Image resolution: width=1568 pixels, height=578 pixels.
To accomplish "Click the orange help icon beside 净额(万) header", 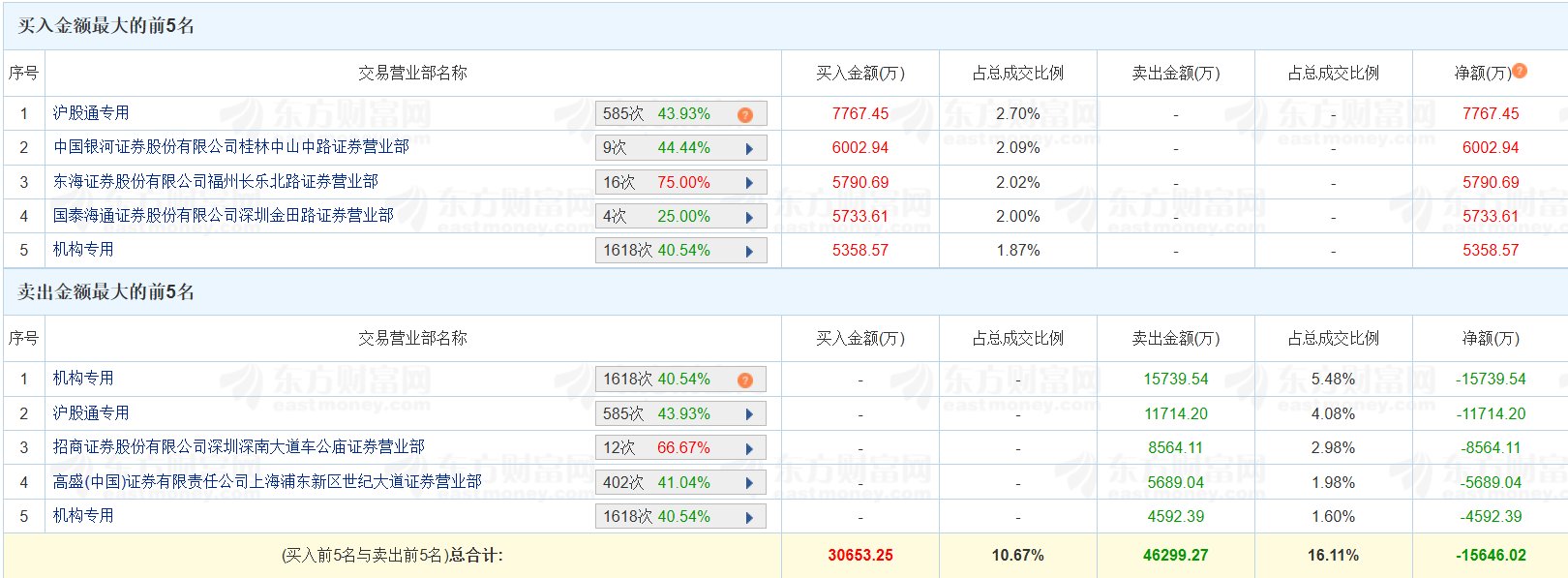I will [x=1520, y=71].
